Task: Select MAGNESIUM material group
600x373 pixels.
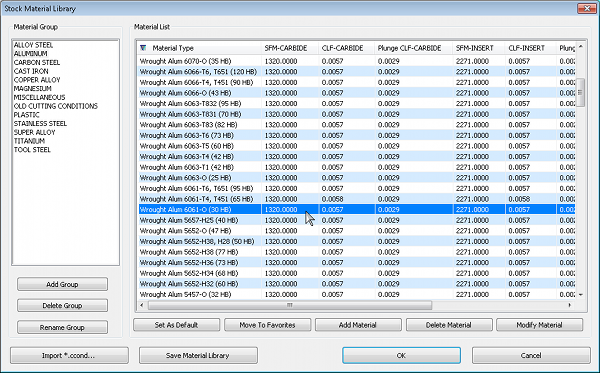Action: [33, 88]
